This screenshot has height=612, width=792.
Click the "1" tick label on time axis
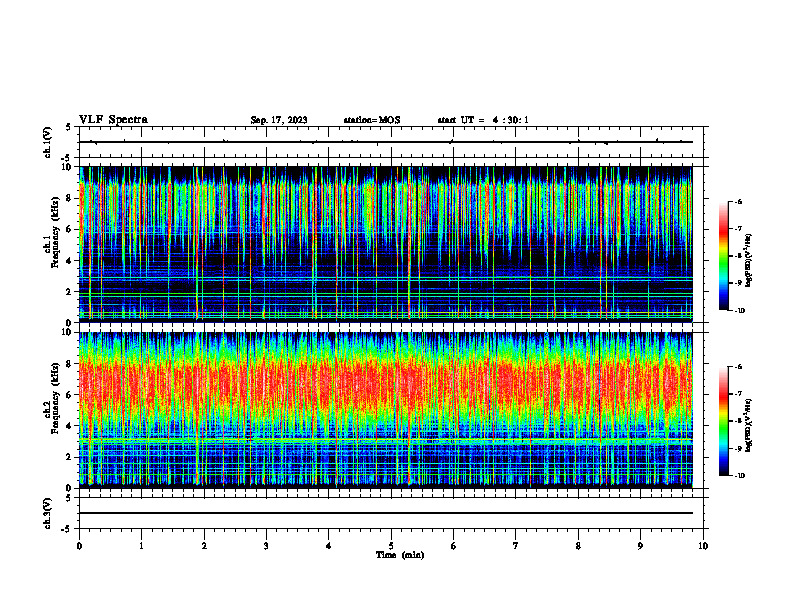(x=141, y=546)
